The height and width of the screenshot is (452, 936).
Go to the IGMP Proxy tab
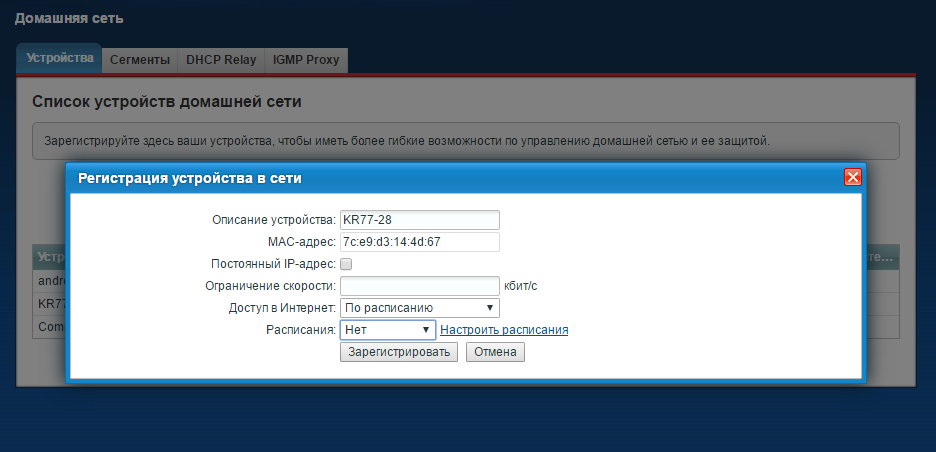(x=306, y=60)
